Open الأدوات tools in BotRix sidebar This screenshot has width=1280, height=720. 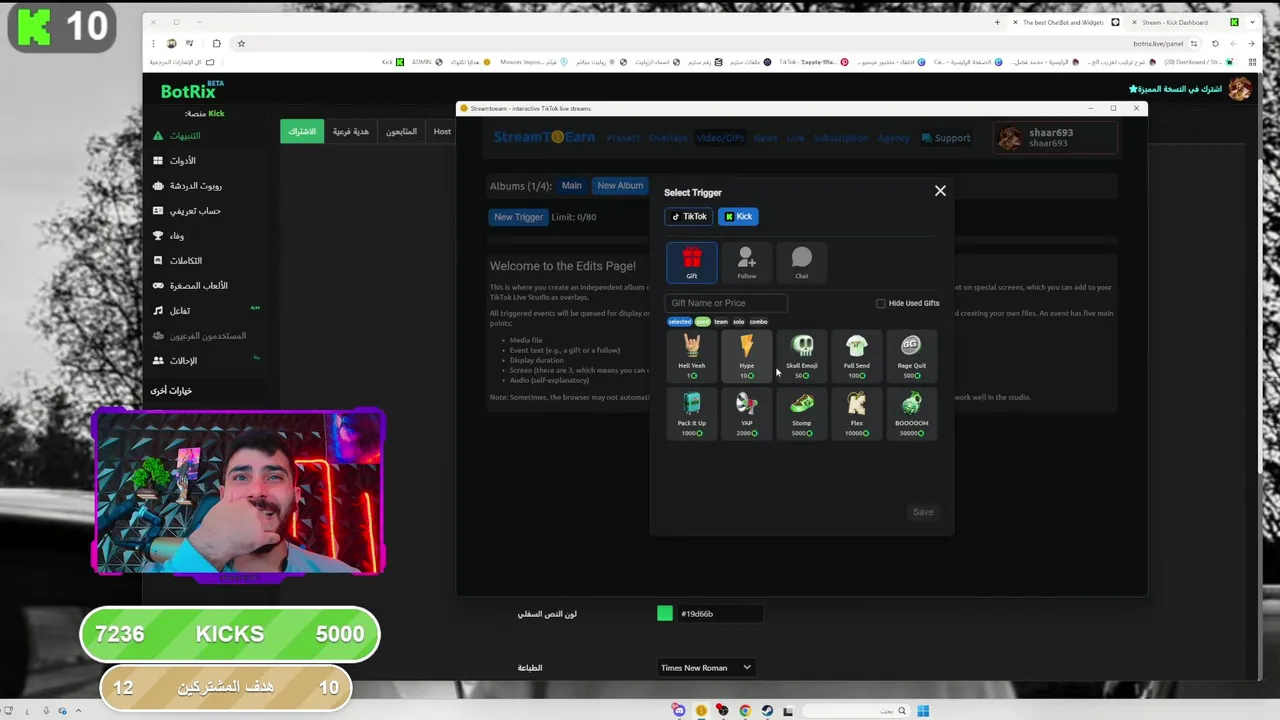[x=174, y=161]
